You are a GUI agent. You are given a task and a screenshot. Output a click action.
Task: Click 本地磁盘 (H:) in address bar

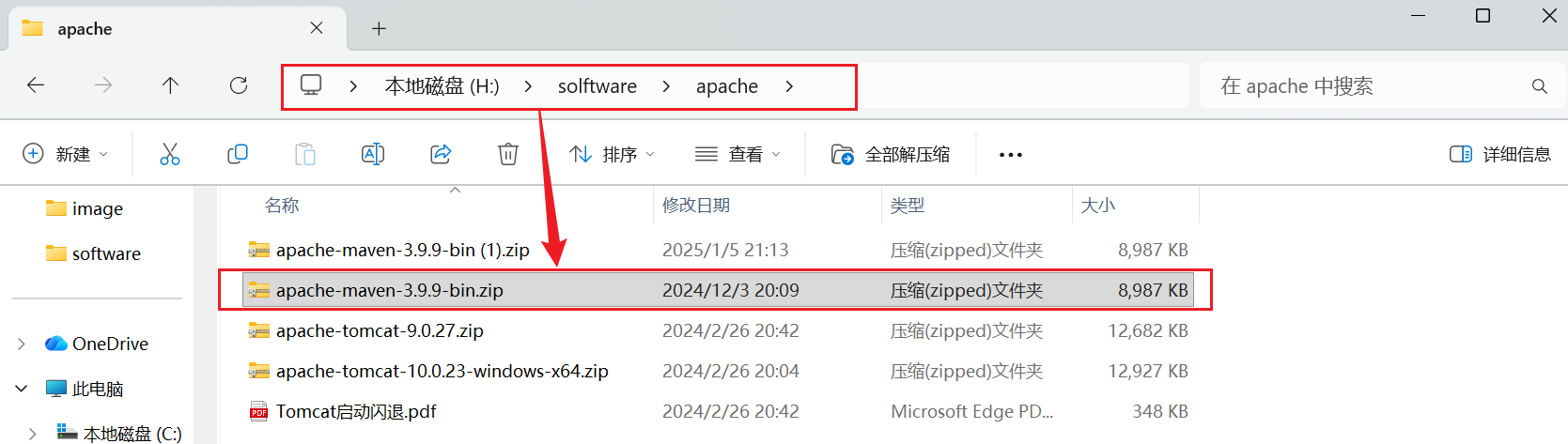click(442, 86)
